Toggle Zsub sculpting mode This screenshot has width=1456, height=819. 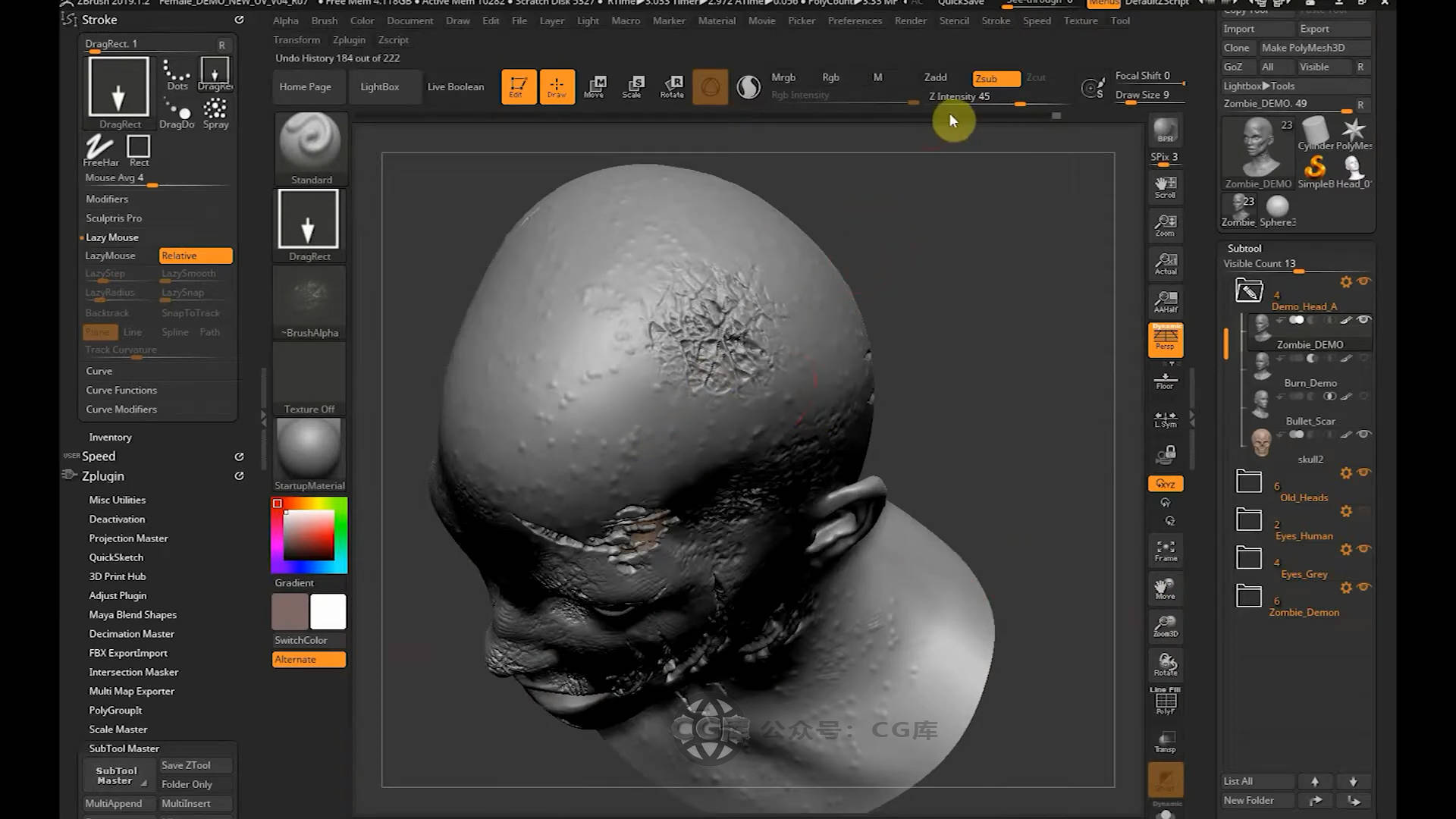click(996, 78)
